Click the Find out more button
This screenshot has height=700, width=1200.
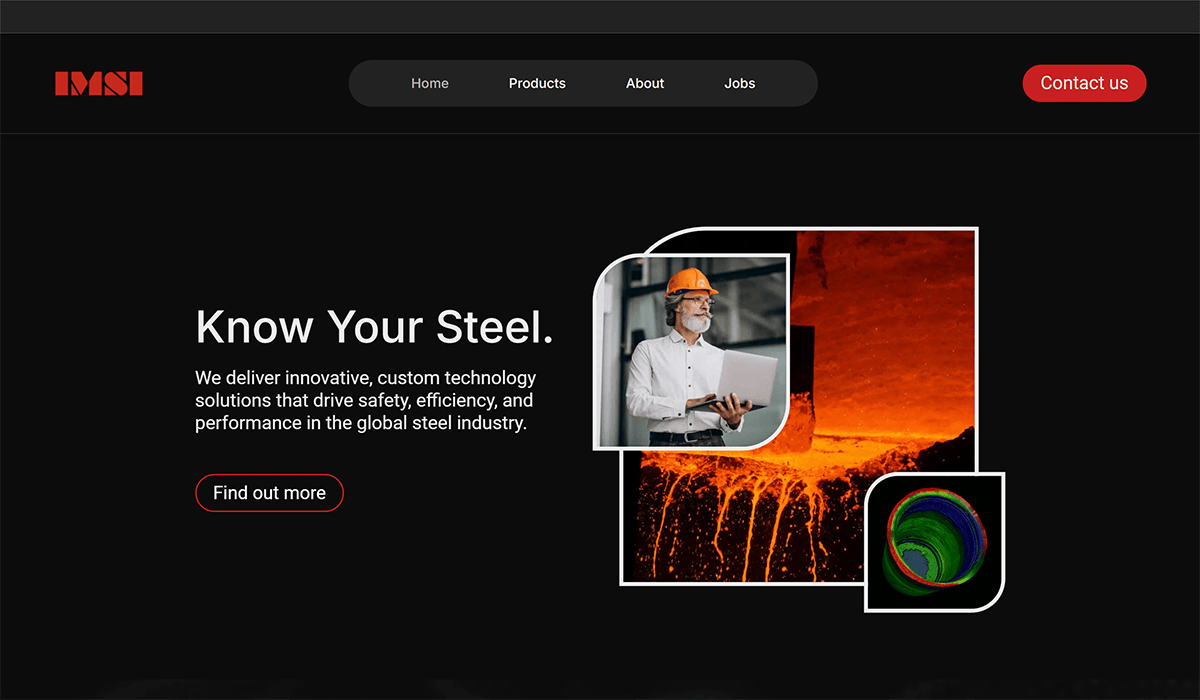point(269,493)
